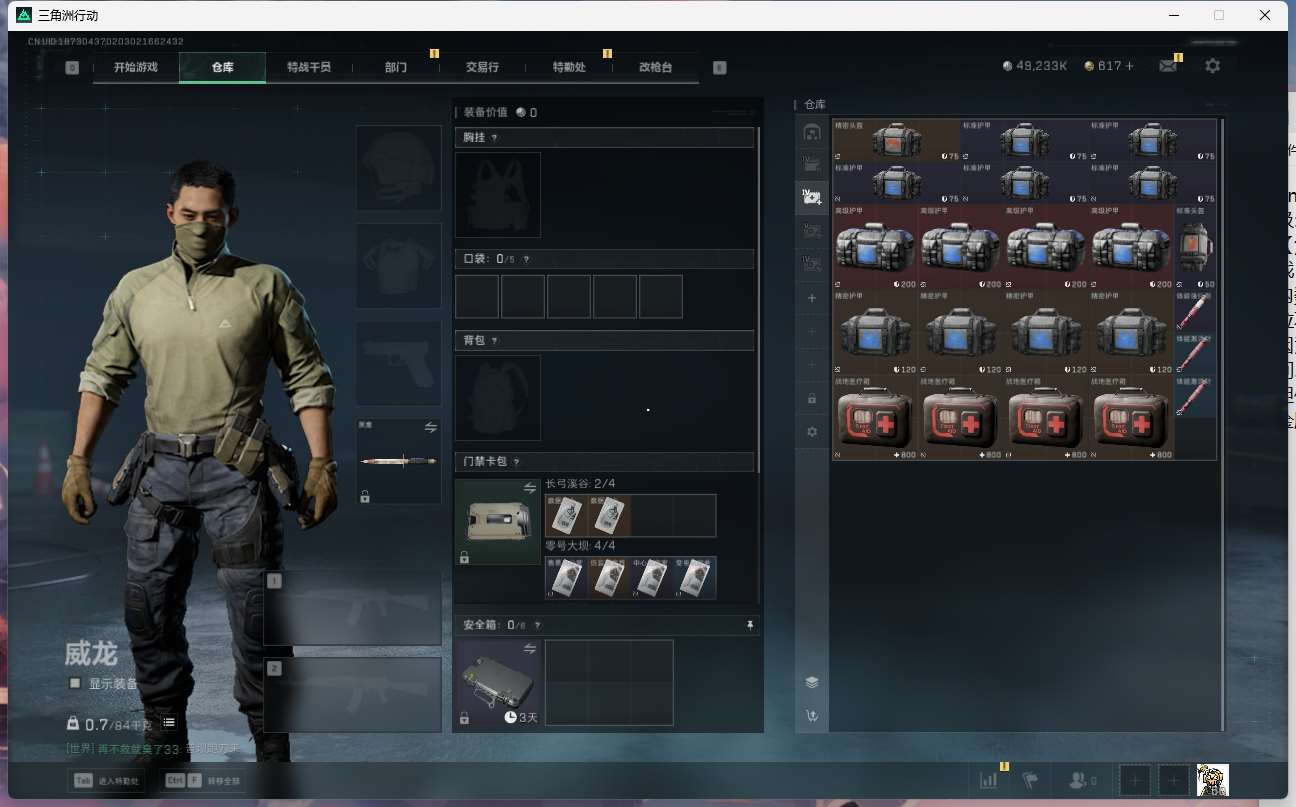
Task: Click the stats bar chart icon
Action: (988, 780)
